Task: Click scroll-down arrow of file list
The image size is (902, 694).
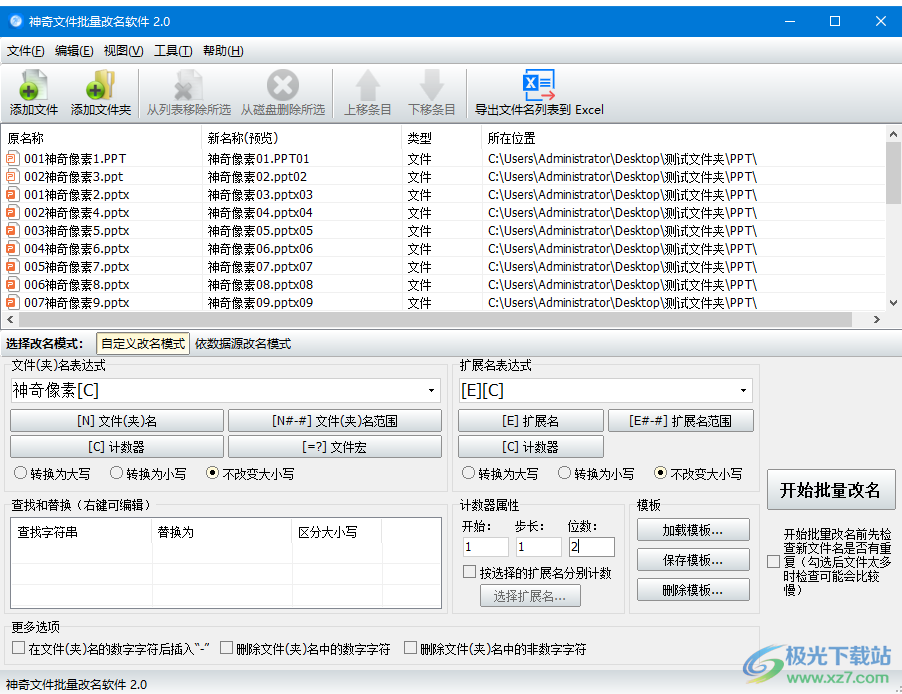Action: click(x=893, y=303)
